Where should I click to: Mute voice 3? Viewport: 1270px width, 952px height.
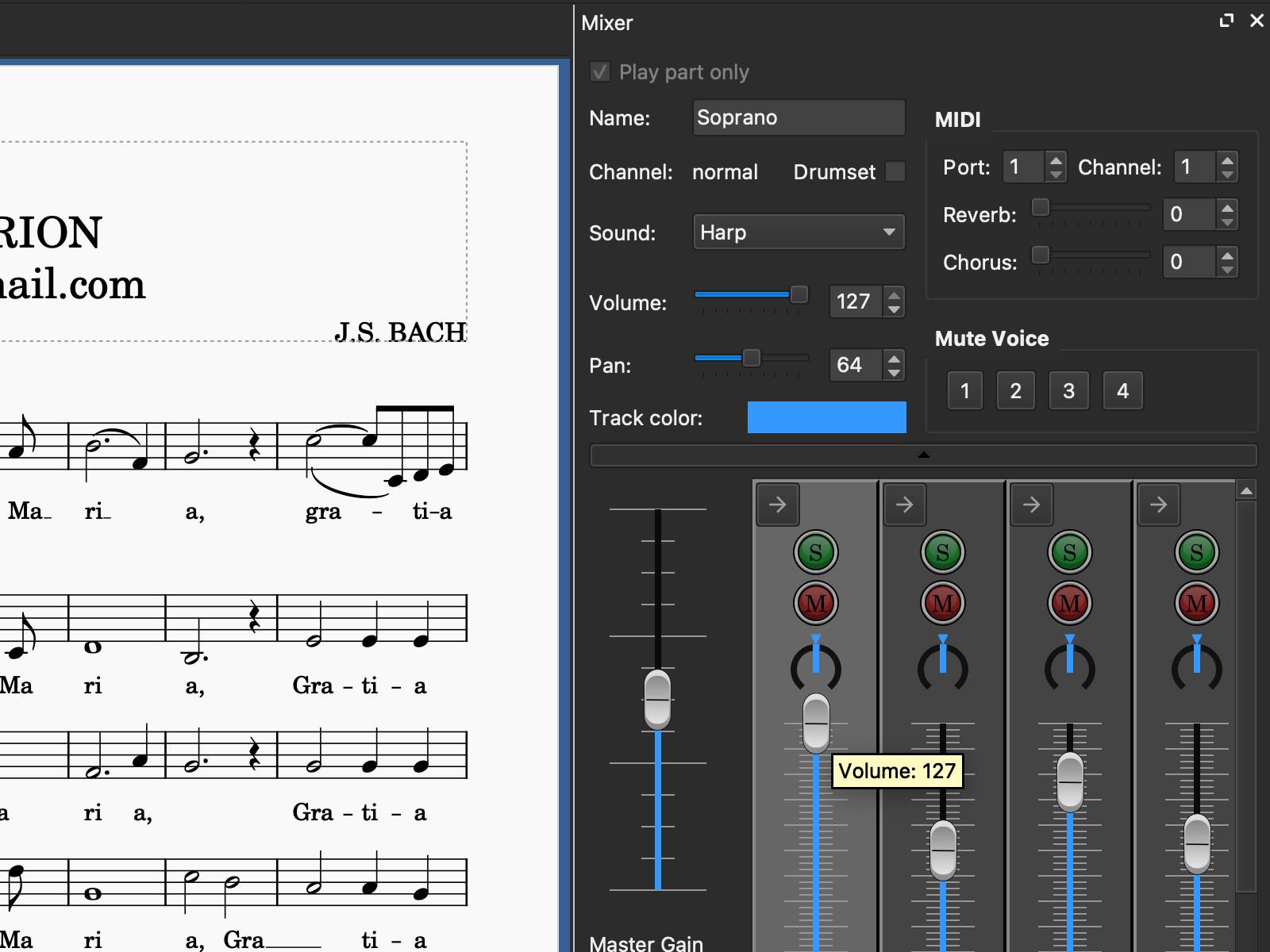tap(1068, 390)
